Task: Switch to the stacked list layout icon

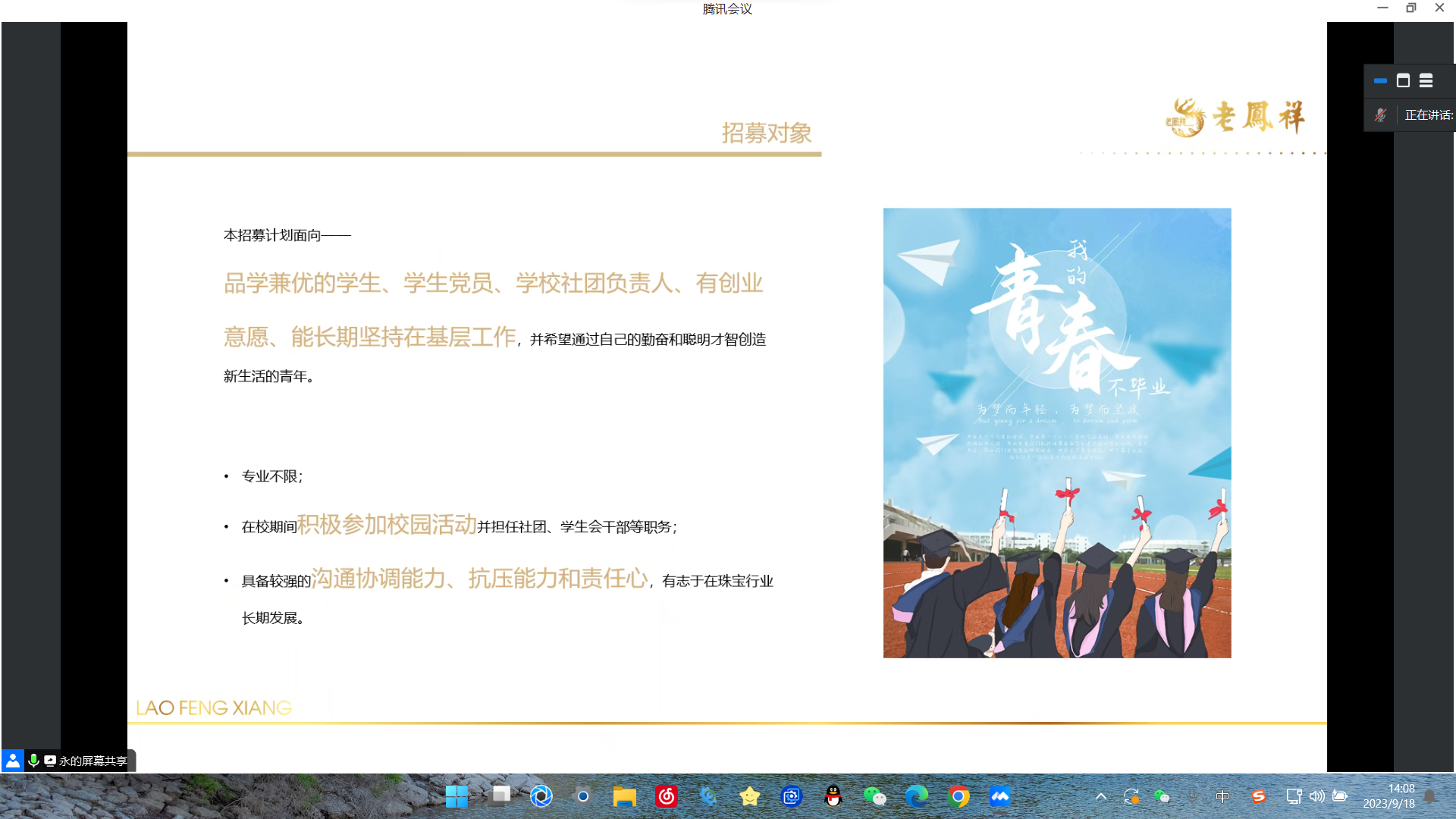Action: point(1426,80)
